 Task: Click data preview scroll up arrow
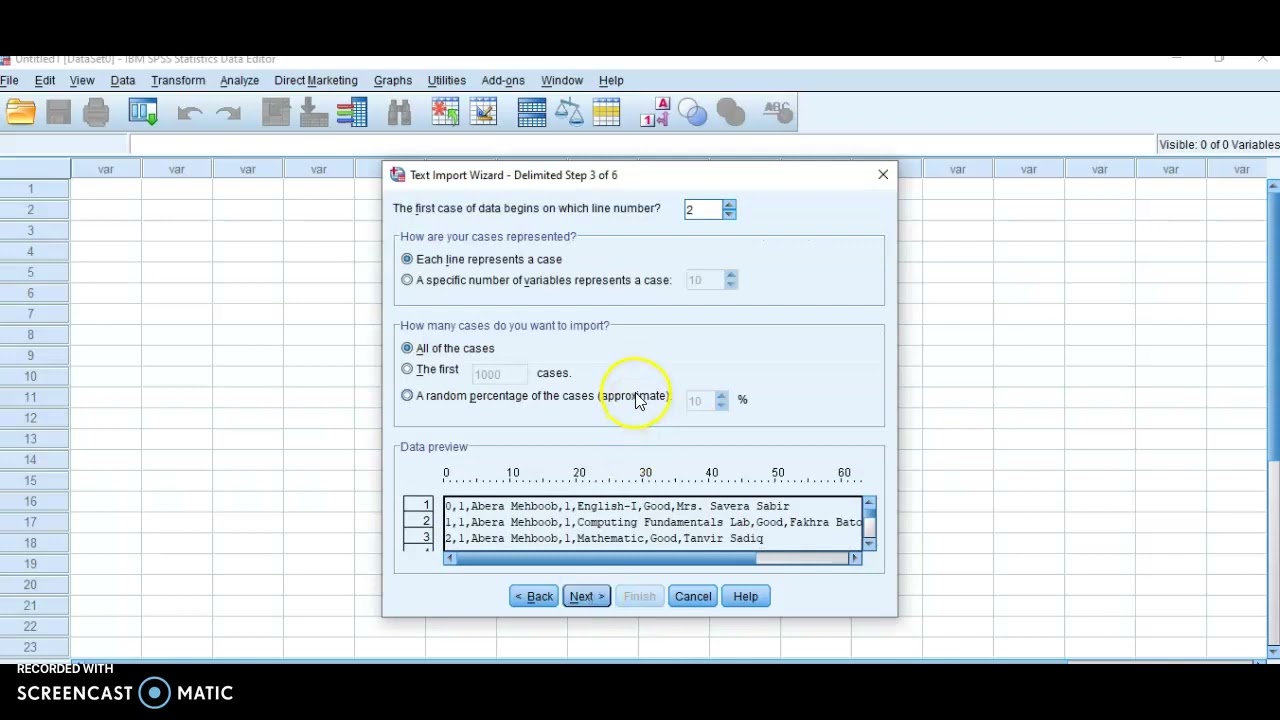point(869,503)
